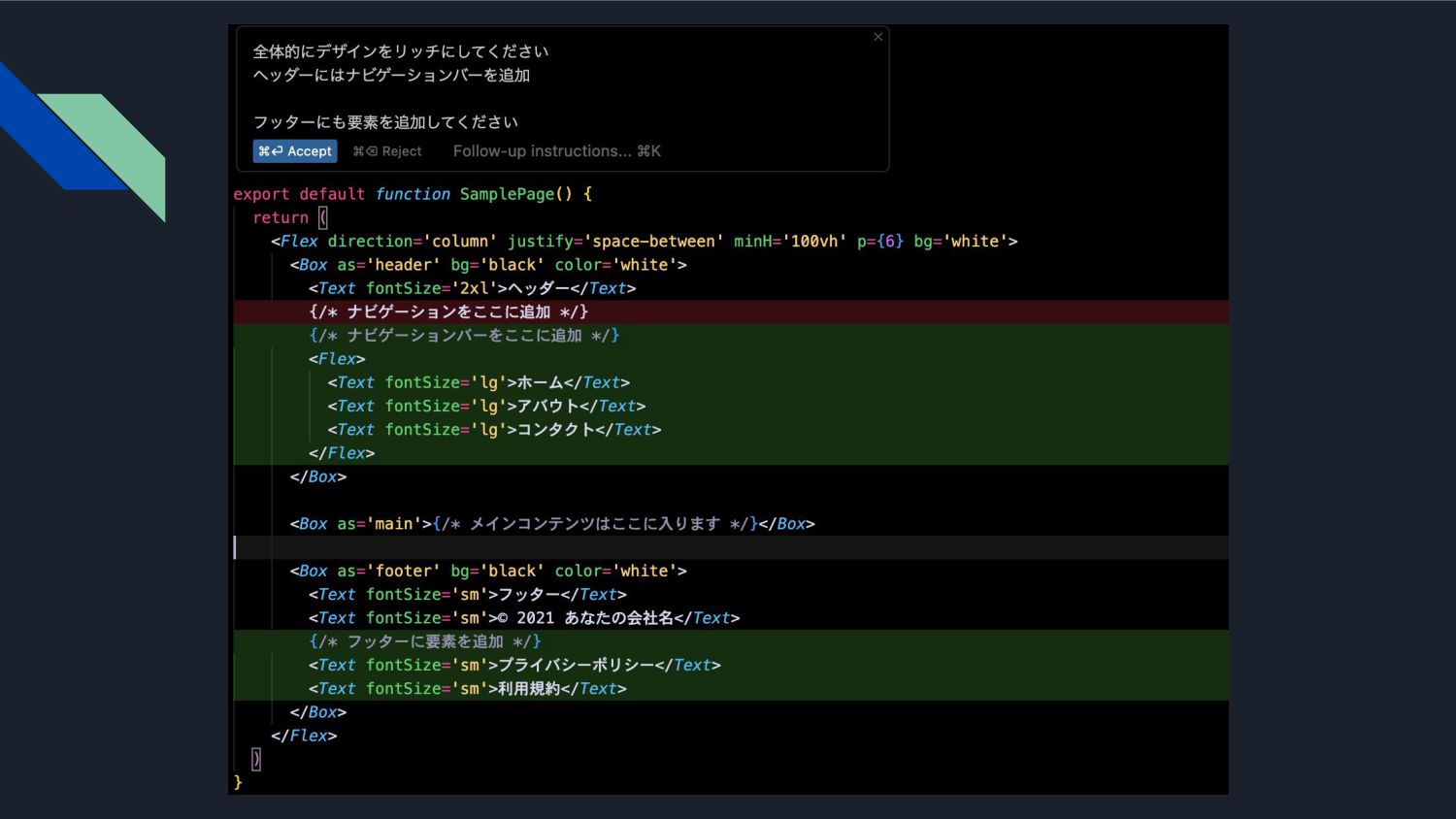Select the アバウト Text element line
Image resolution: width=1456 pixels, height=819 pixels.
click(486, 407)
